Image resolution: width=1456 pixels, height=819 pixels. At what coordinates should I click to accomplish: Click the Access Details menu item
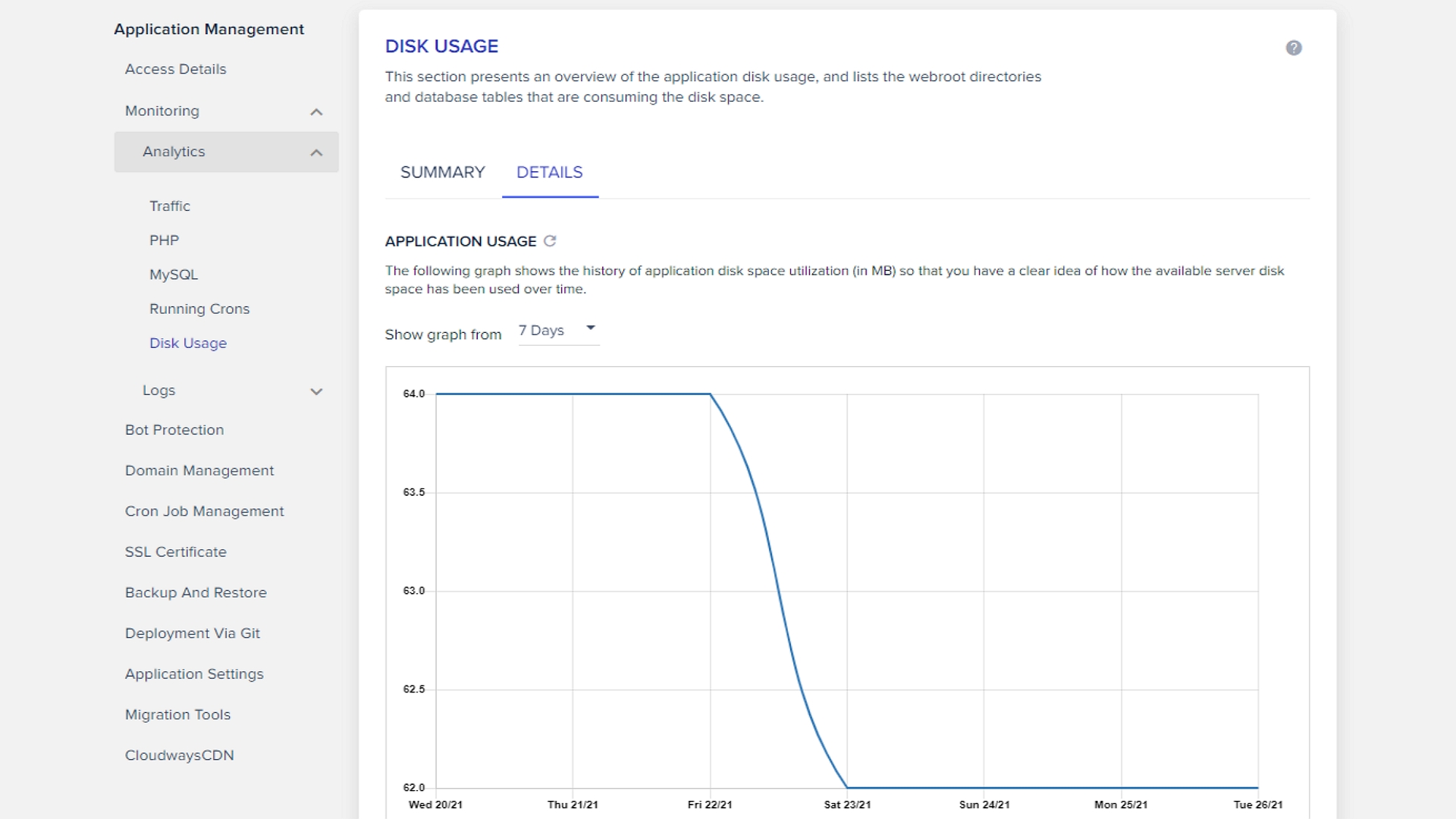click(x=175, y=68)
